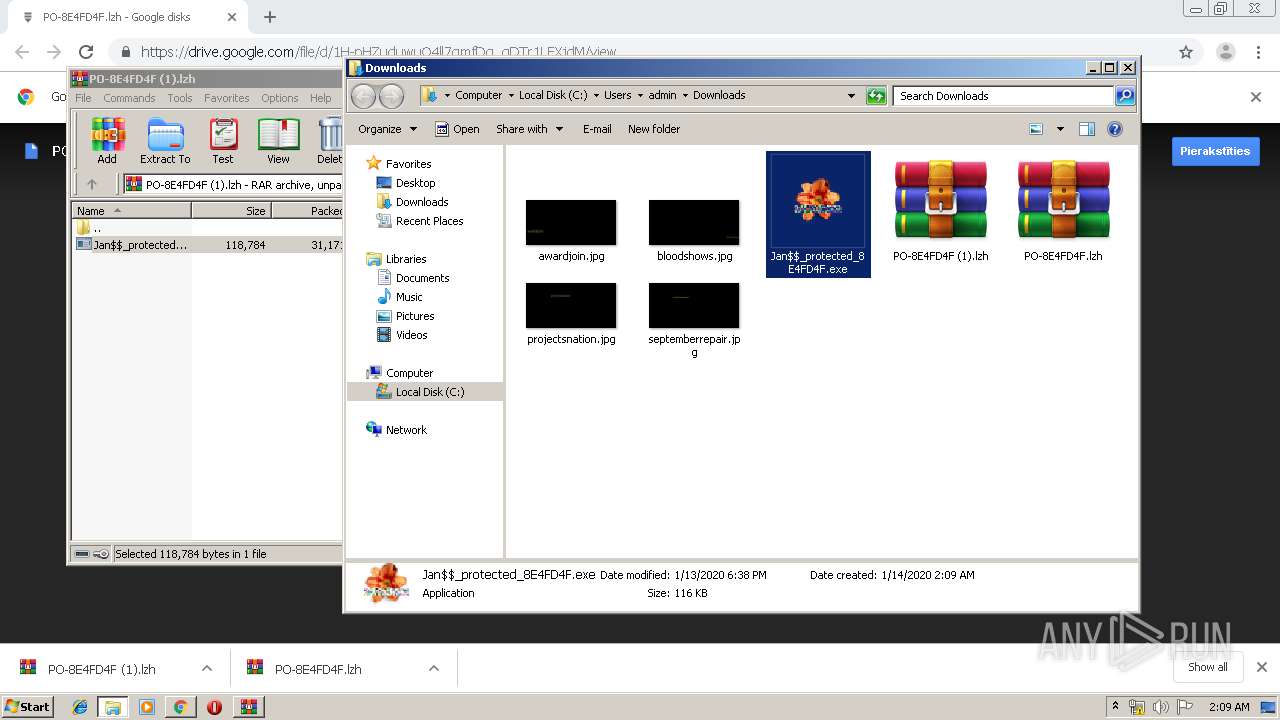Open options for PO-8E4FD4F.lzh download

tap(434, 668)
